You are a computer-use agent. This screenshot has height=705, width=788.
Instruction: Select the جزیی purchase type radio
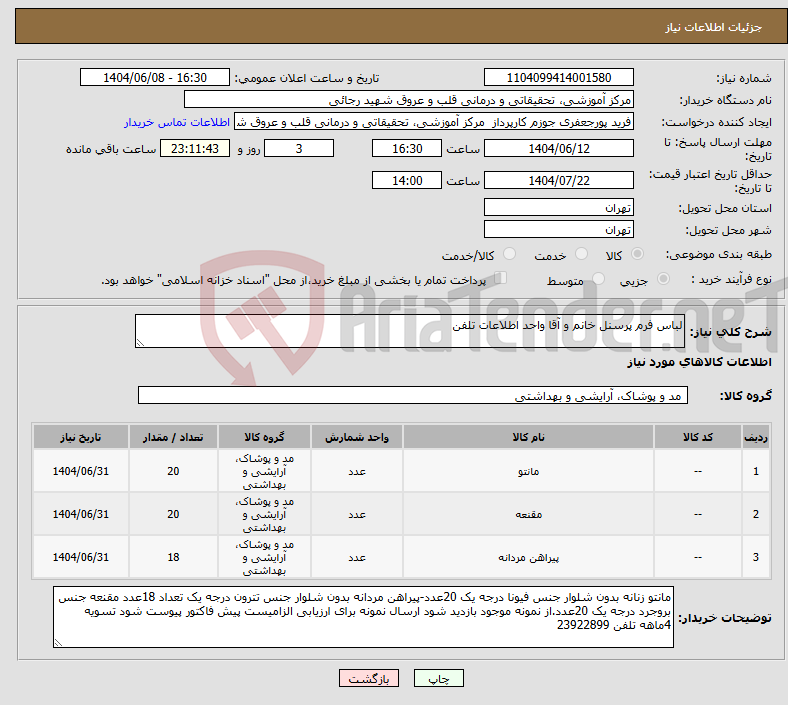pos(663,279)
